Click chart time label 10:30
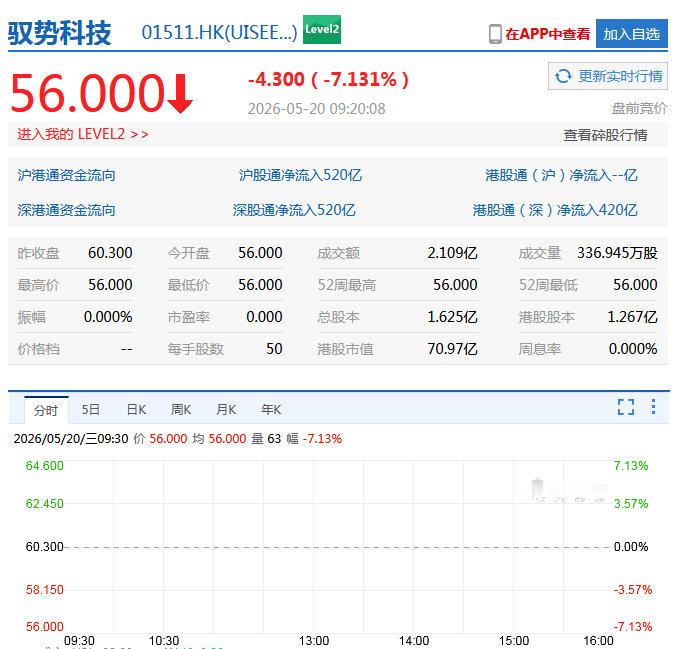 [164, 641]
